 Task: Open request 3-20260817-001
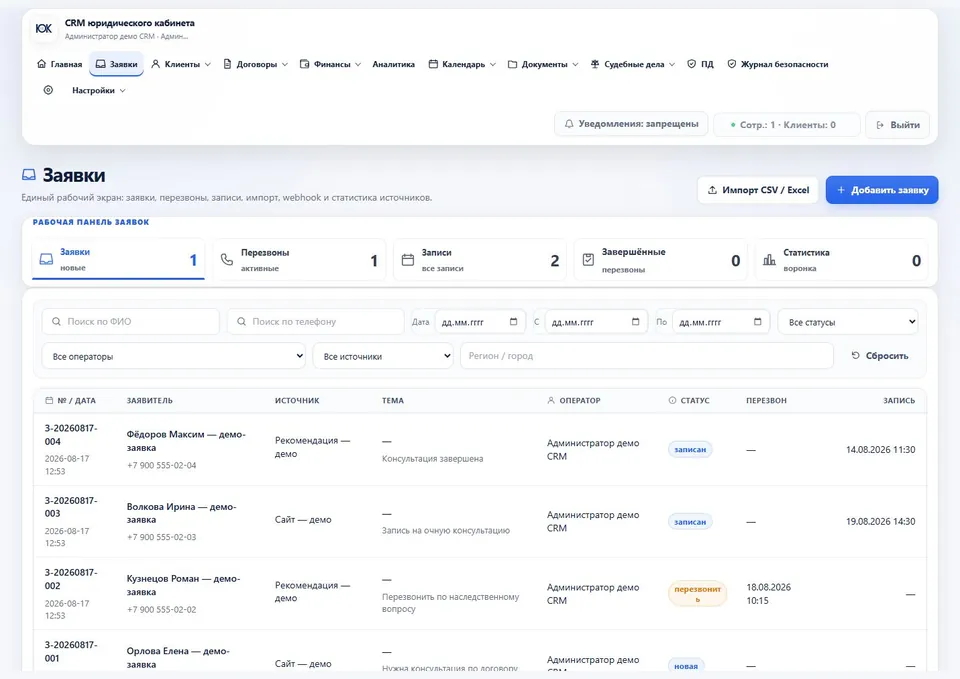[71, 651]
